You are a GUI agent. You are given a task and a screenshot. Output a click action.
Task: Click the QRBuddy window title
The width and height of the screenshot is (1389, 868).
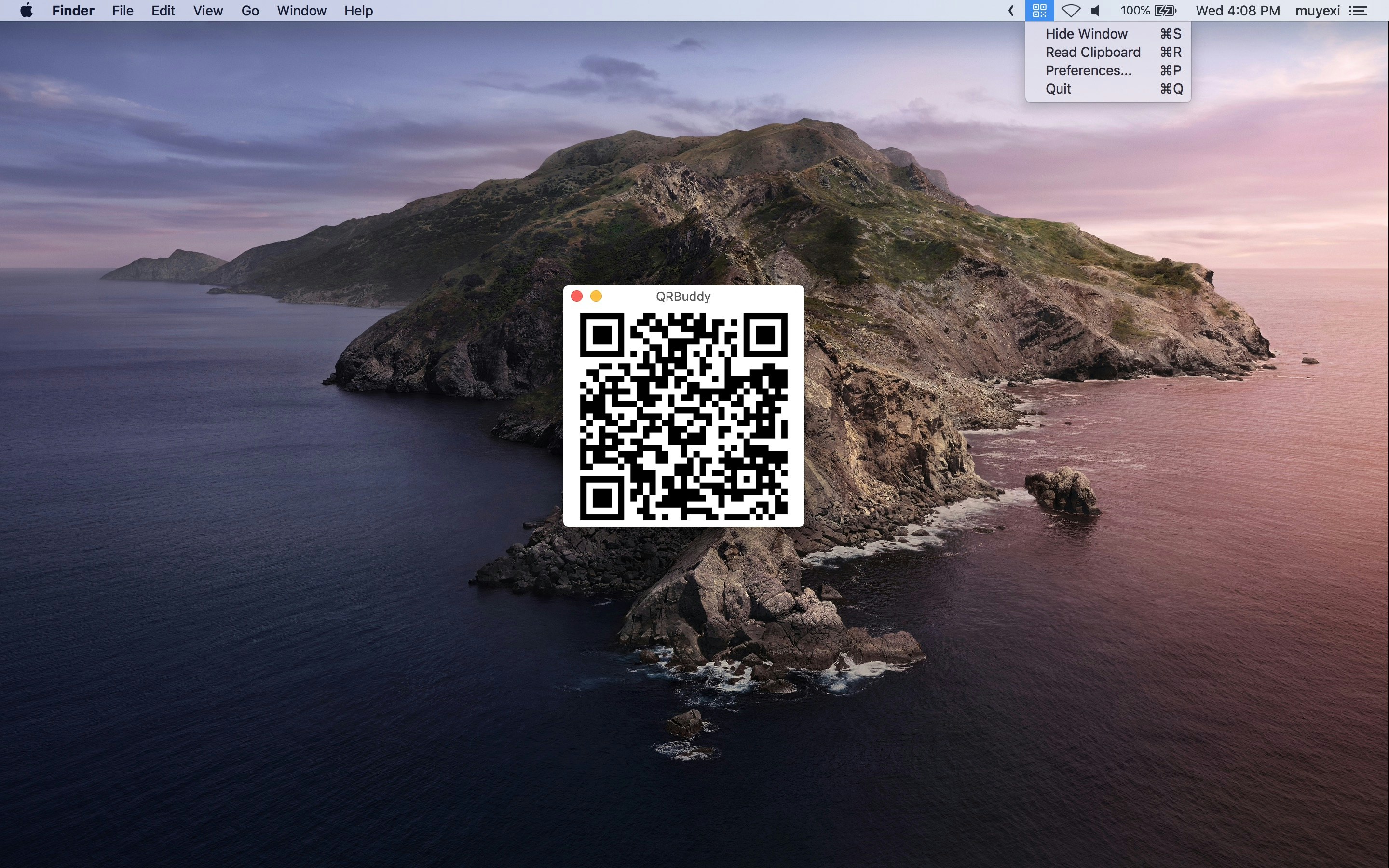click(x=683, y=296)
